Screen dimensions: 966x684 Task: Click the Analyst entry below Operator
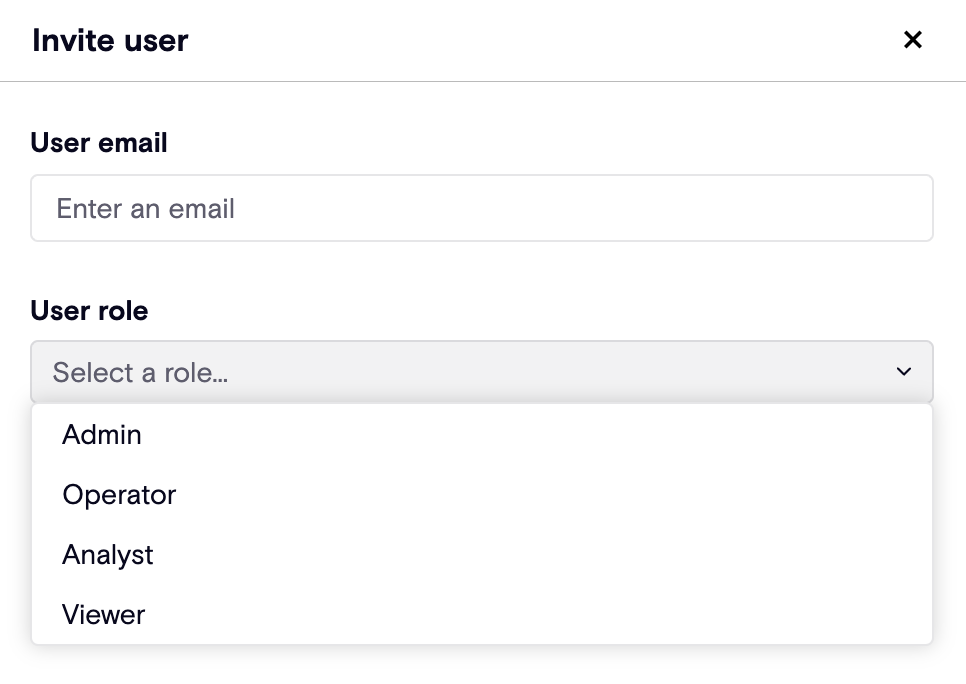(108, 555)
